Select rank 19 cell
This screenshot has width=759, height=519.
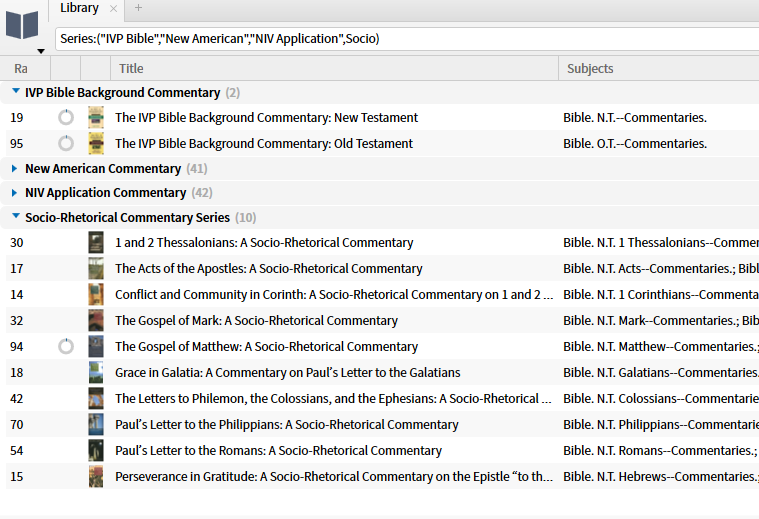tap(17, 118)
